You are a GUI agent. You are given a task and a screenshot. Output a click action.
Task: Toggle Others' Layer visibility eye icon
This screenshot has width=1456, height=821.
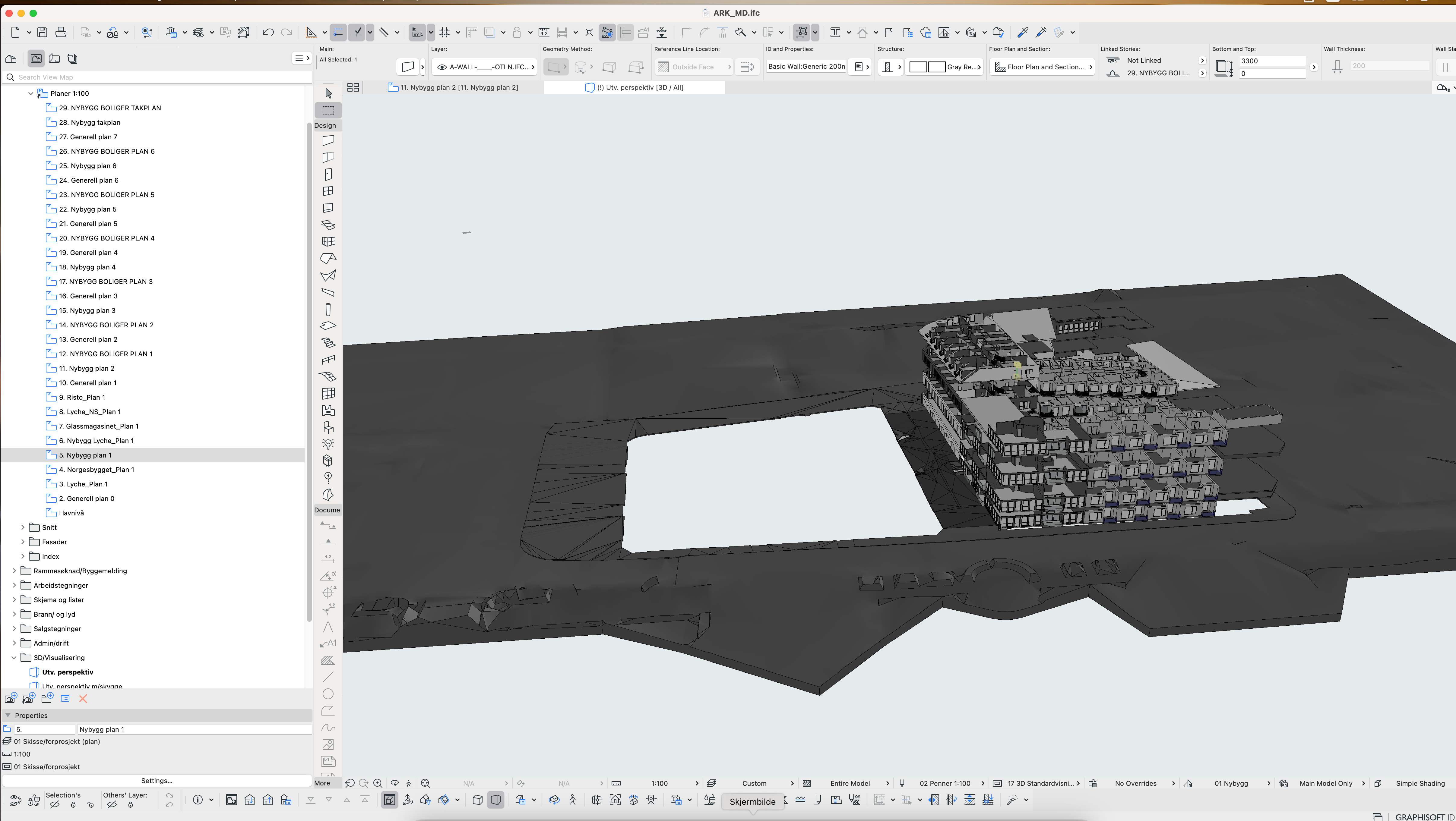112,805
